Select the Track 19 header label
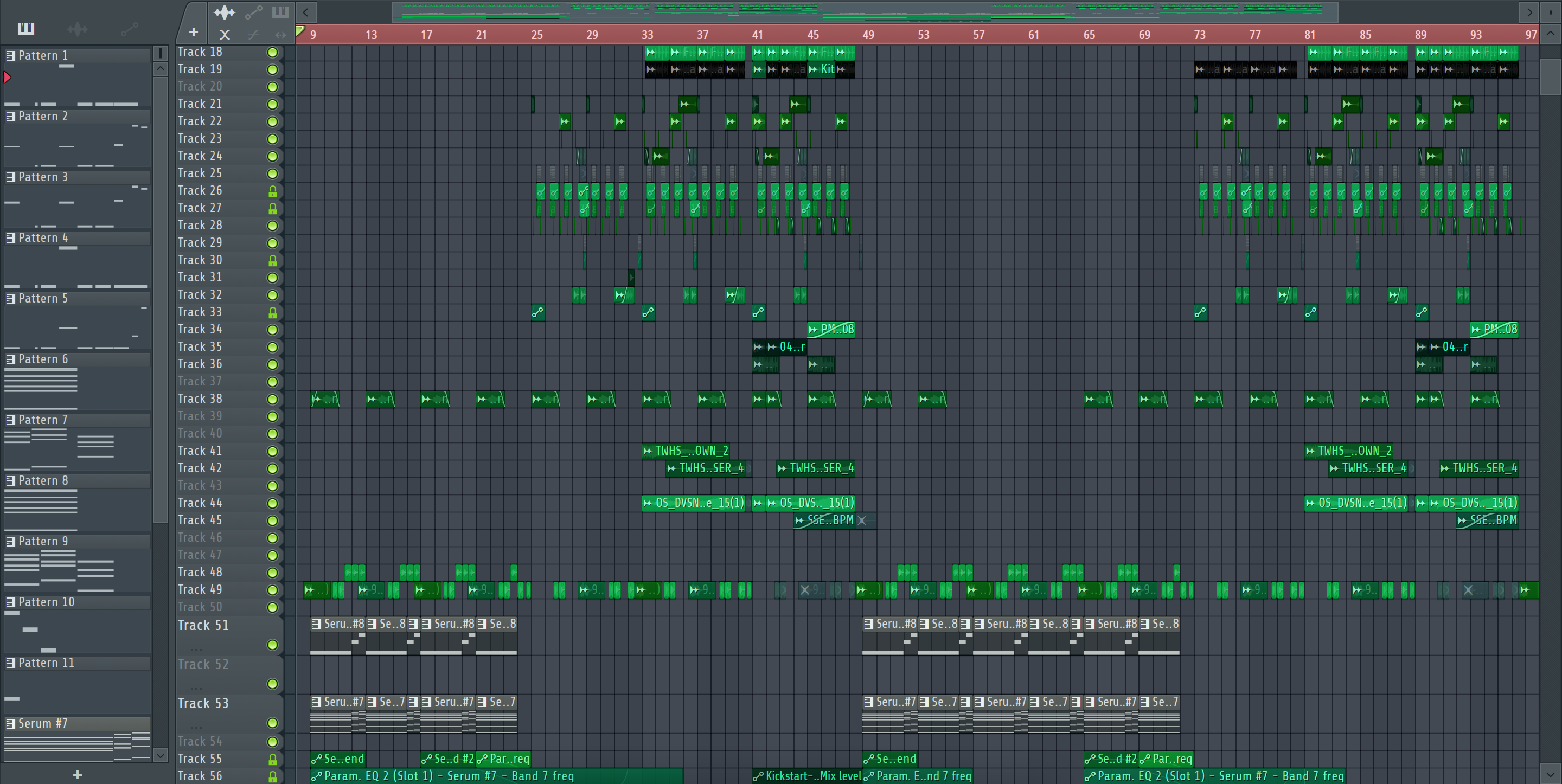 pos(200,69)
